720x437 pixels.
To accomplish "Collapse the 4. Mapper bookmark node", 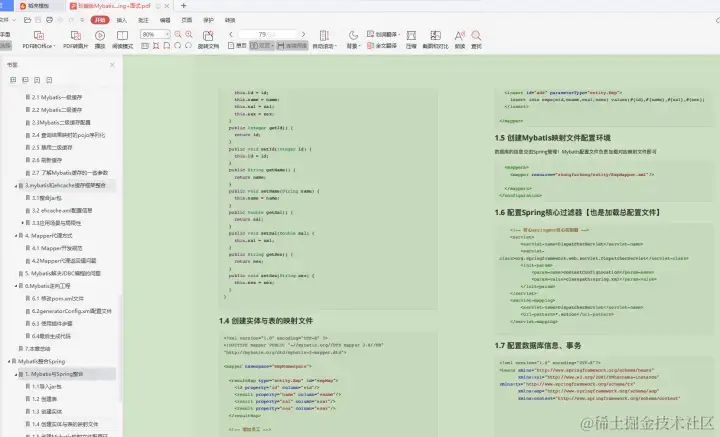I will [x=16, y=236].
